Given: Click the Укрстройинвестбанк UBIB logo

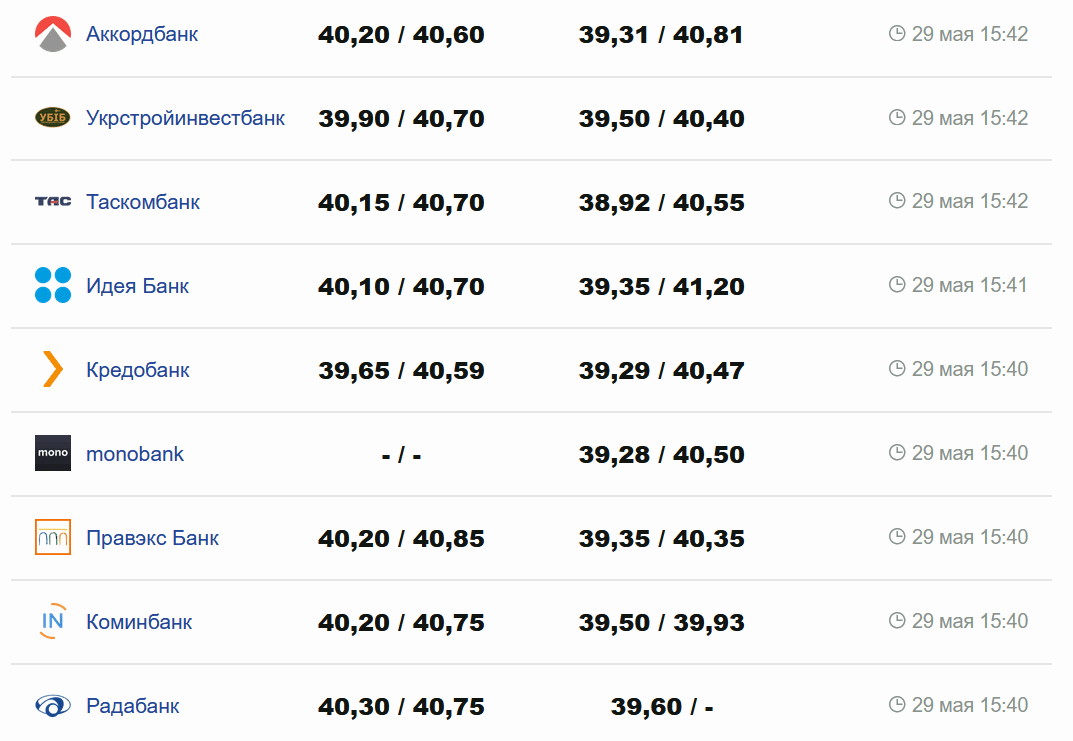Looking at the screenshot, I should pos(53,118).
